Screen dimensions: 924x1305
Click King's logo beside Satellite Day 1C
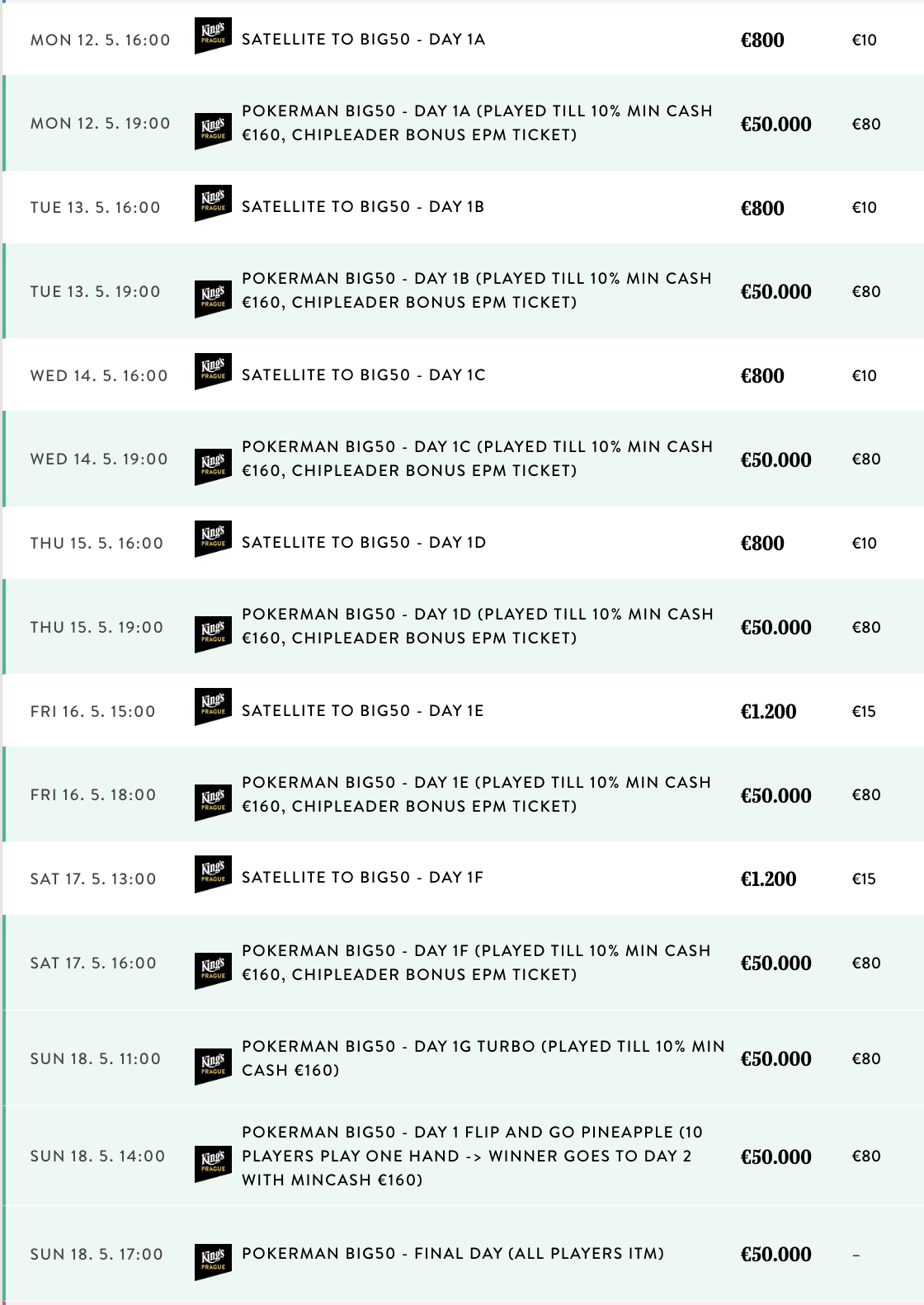[212, 371]
